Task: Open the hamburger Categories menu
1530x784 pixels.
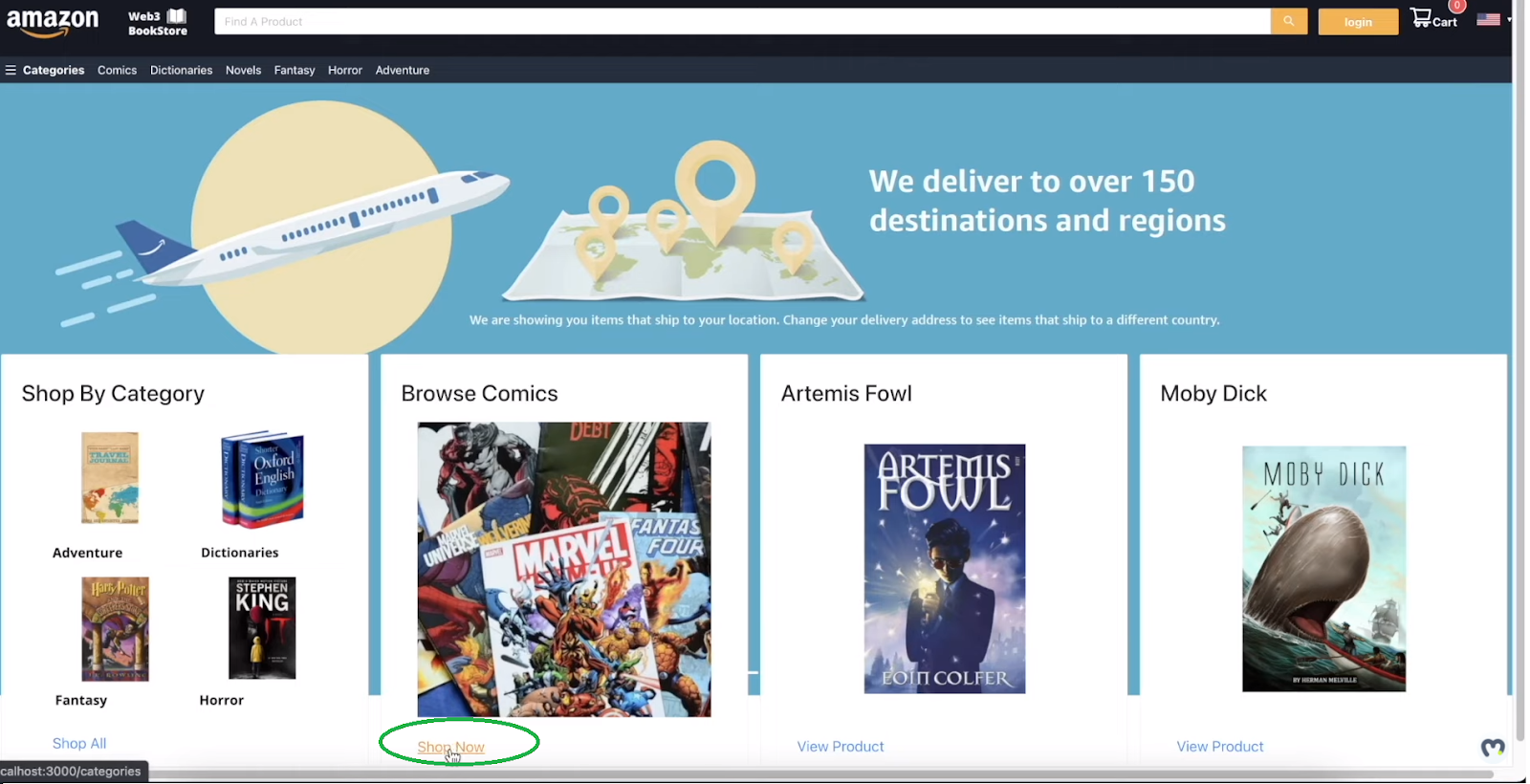Action: point(11,70)
